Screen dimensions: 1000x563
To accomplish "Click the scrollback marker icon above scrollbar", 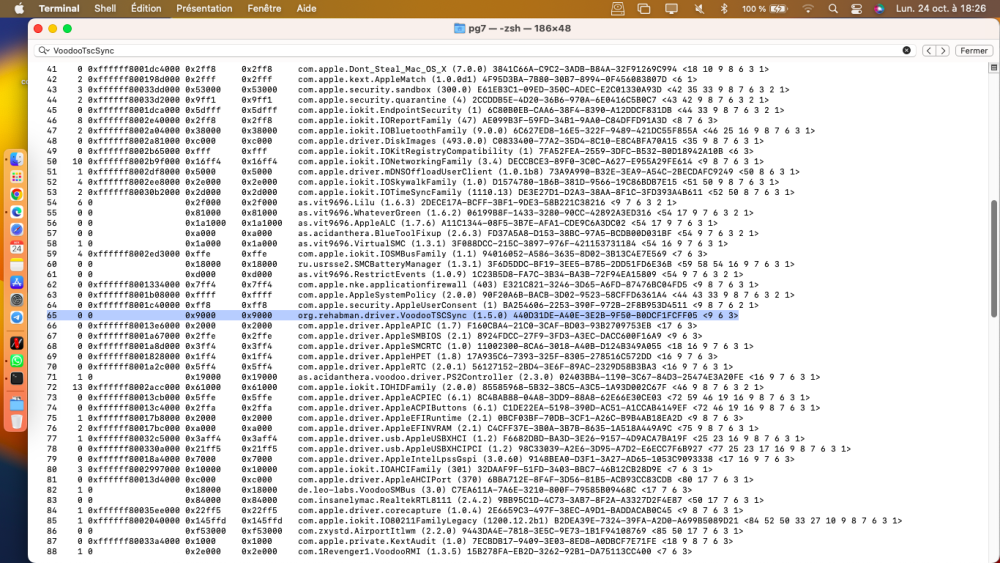I will (994, 67).
